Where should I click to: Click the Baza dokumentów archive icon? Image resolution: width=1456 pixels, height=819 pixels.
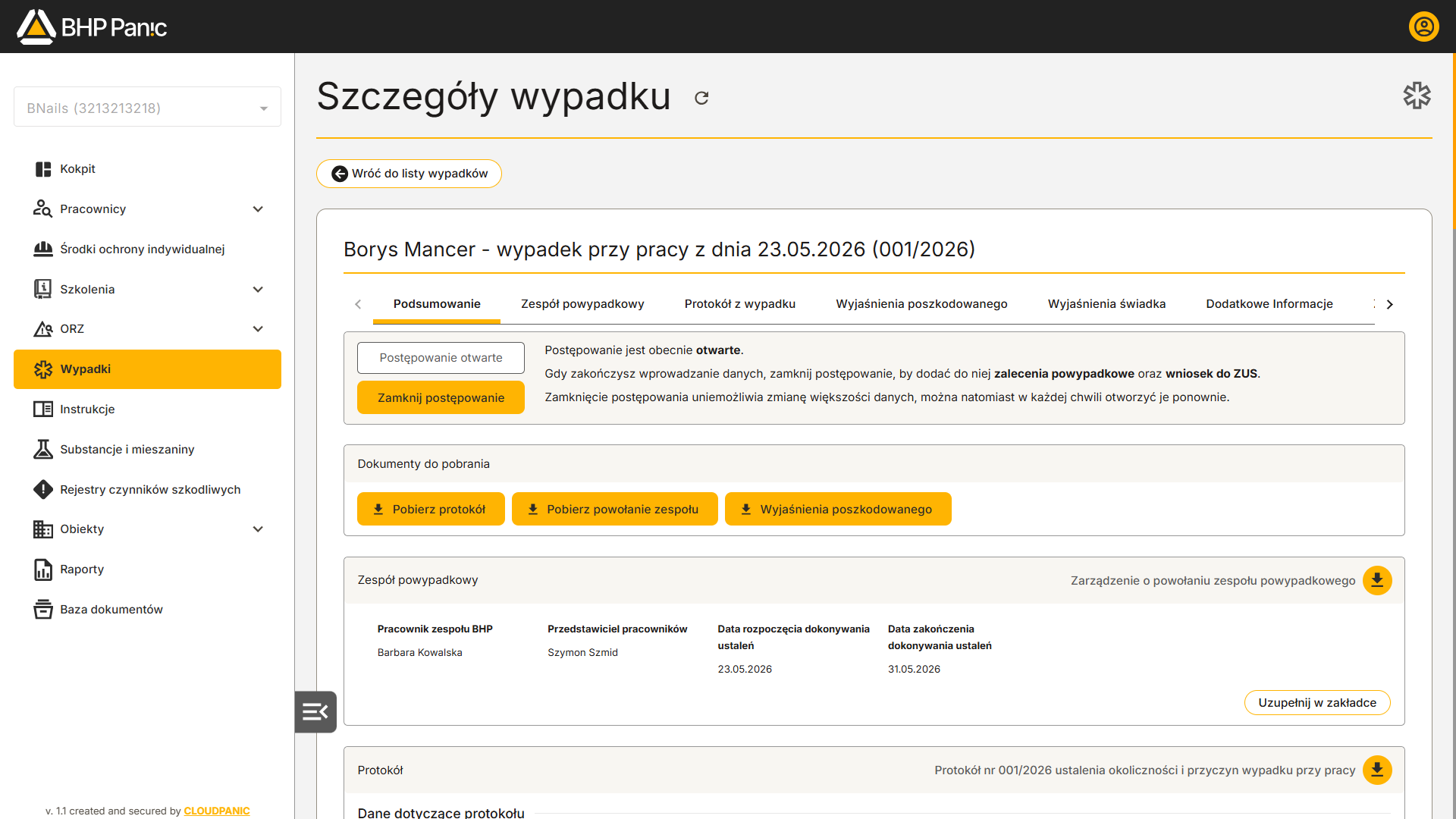(43, 609)
